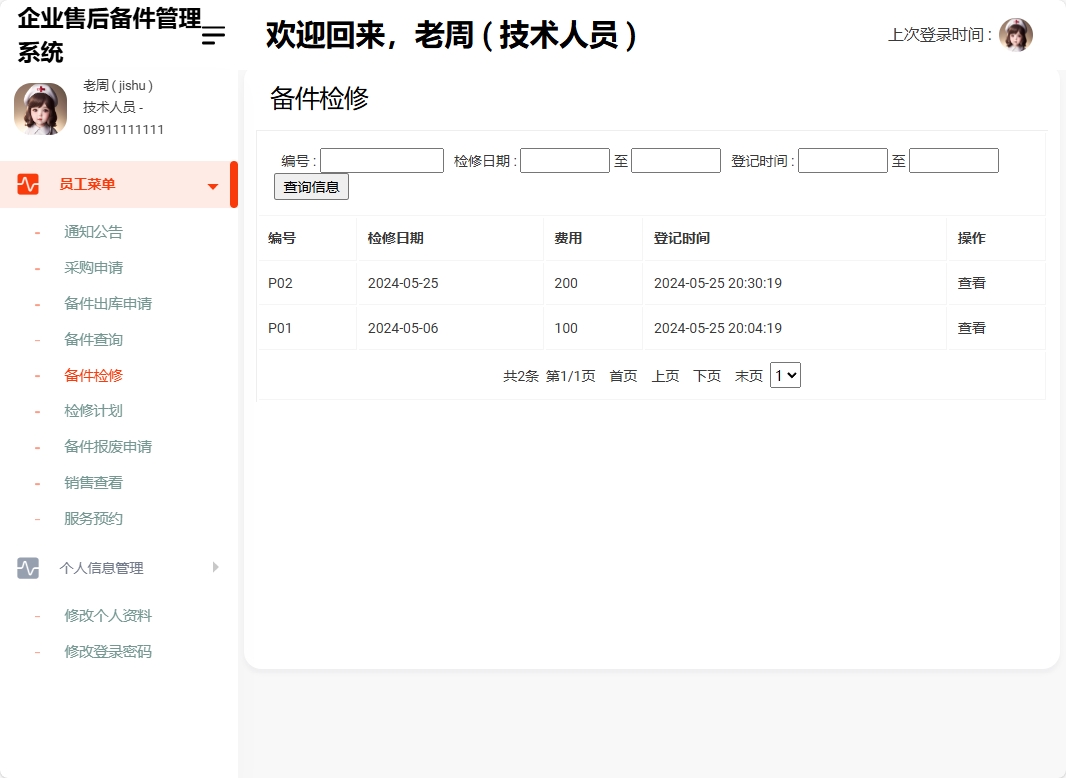Expand the 个人信息管理 section
The image size is (1066, 778).
[214, 567]
